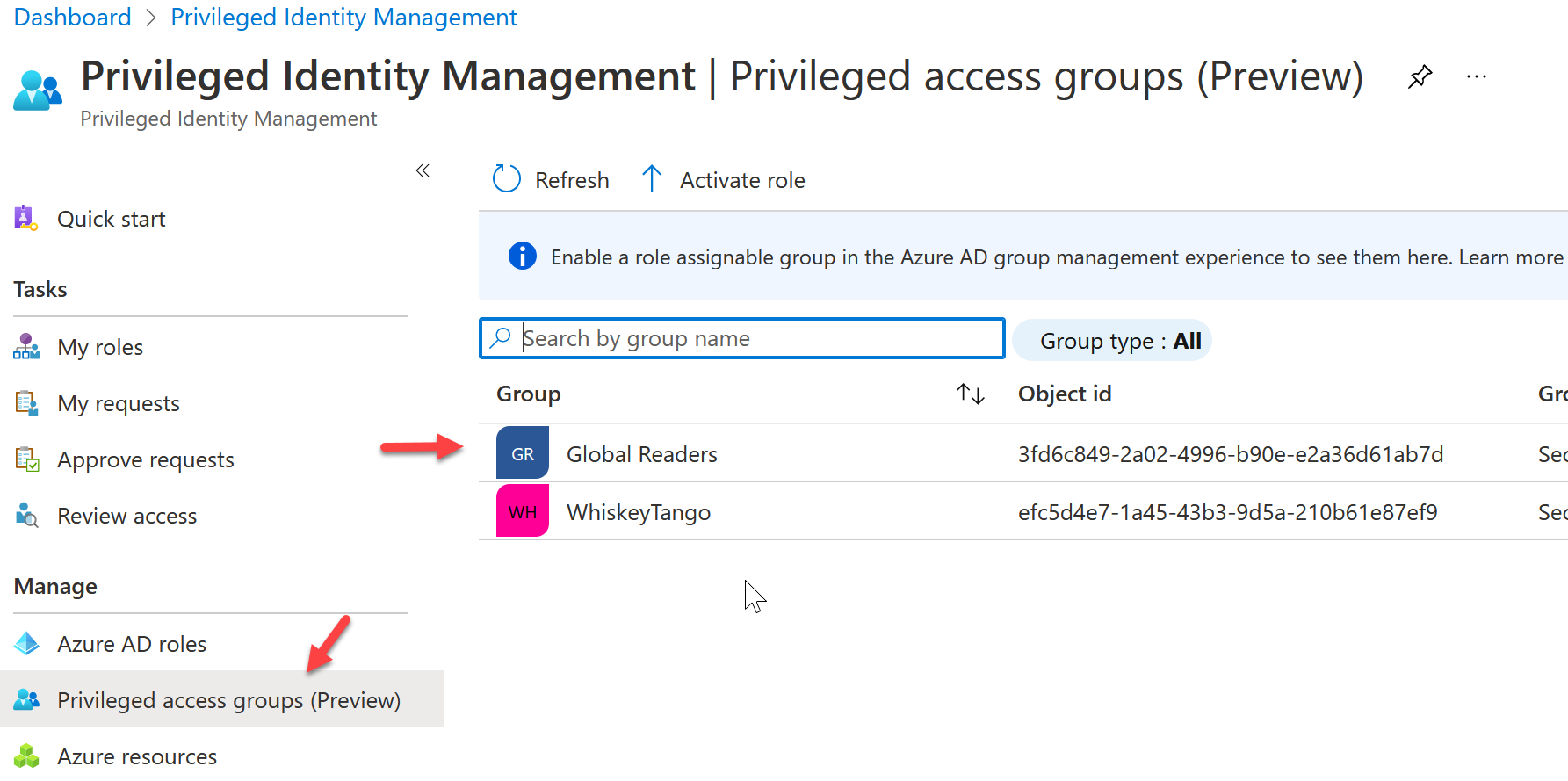Go to Quick start
The height and width of the screenshot is (781, 1568).
[x=111, y=219]
